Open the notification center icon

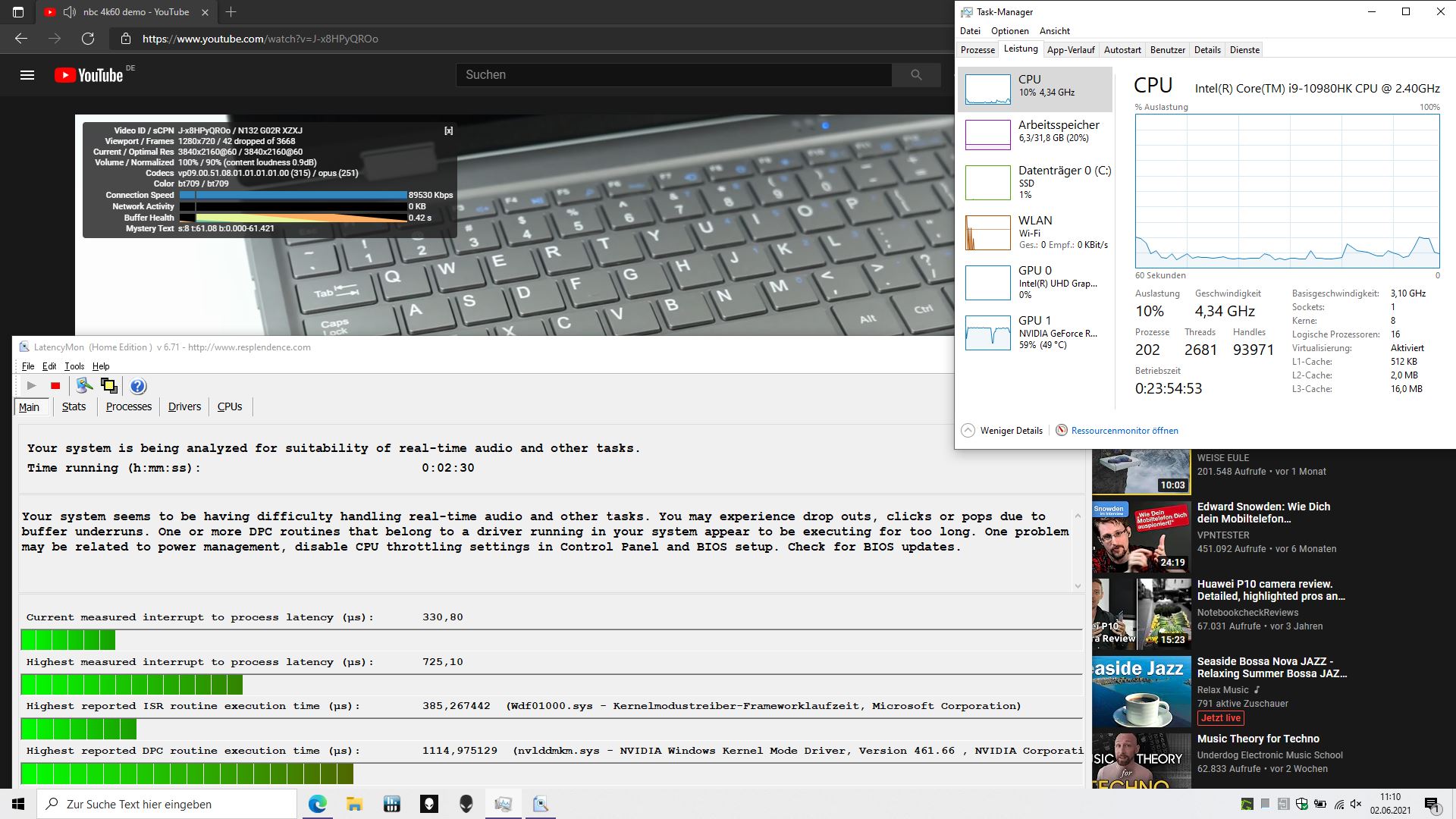(1432, 804)
